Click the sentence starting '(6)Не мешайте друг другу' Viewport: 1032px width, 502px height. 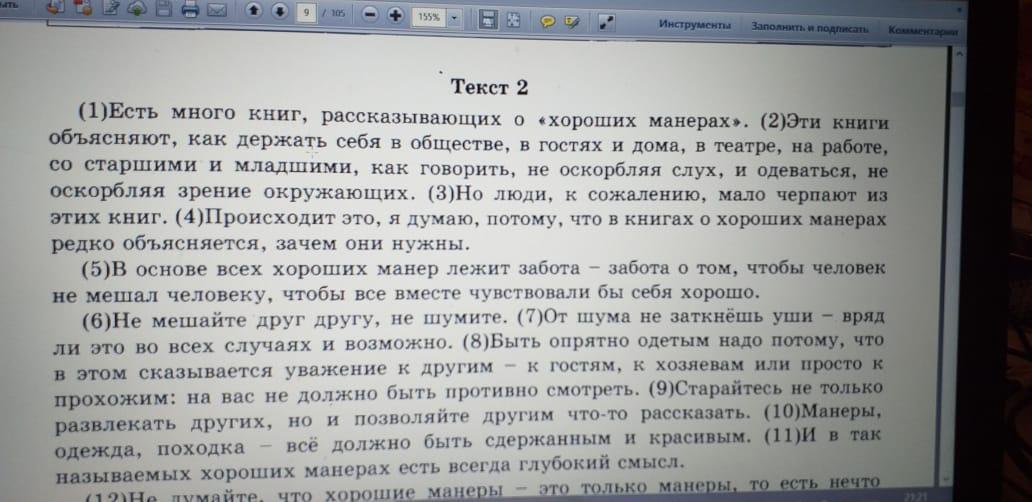coord(294,320)
